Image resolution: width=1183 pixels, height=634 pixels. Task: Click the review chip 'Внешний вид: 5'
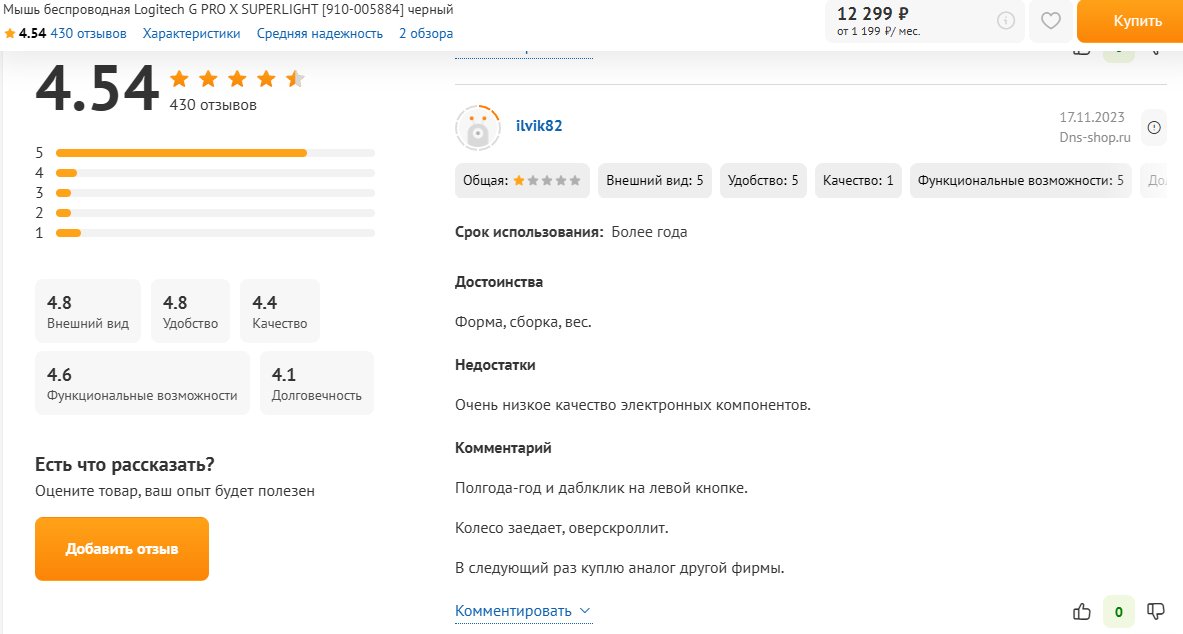coord(655,180)
